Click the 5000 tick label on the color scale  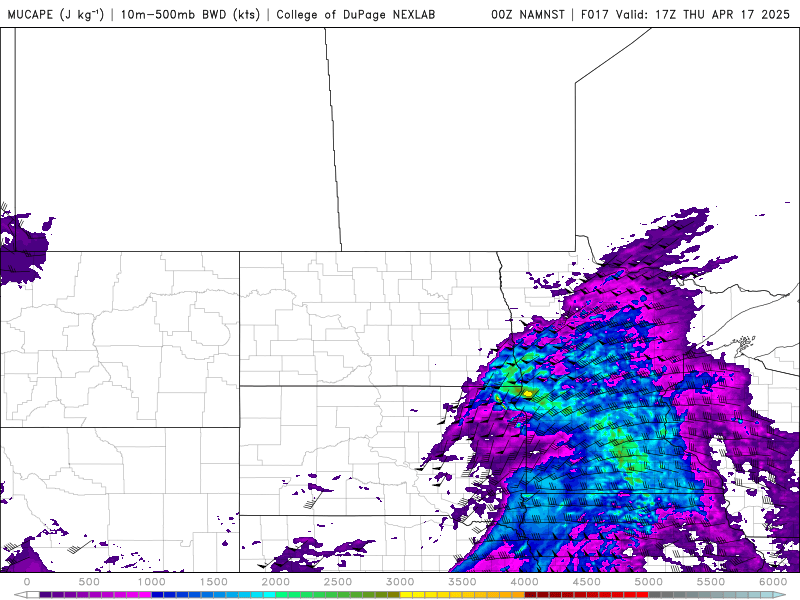click(648, 582)
